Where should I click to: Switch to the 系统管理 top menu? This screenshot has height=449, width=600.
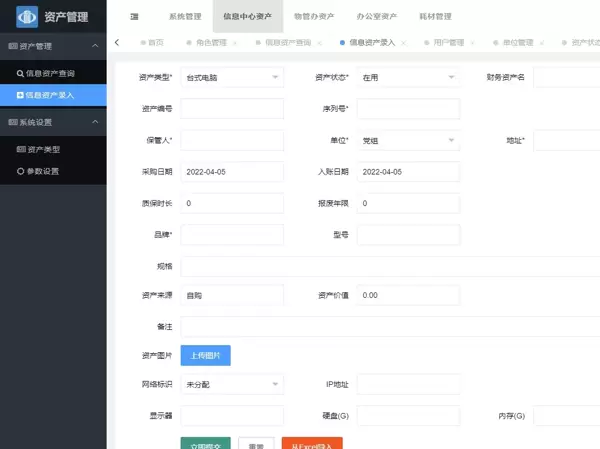pyautogui.click(x=185, y=17)
